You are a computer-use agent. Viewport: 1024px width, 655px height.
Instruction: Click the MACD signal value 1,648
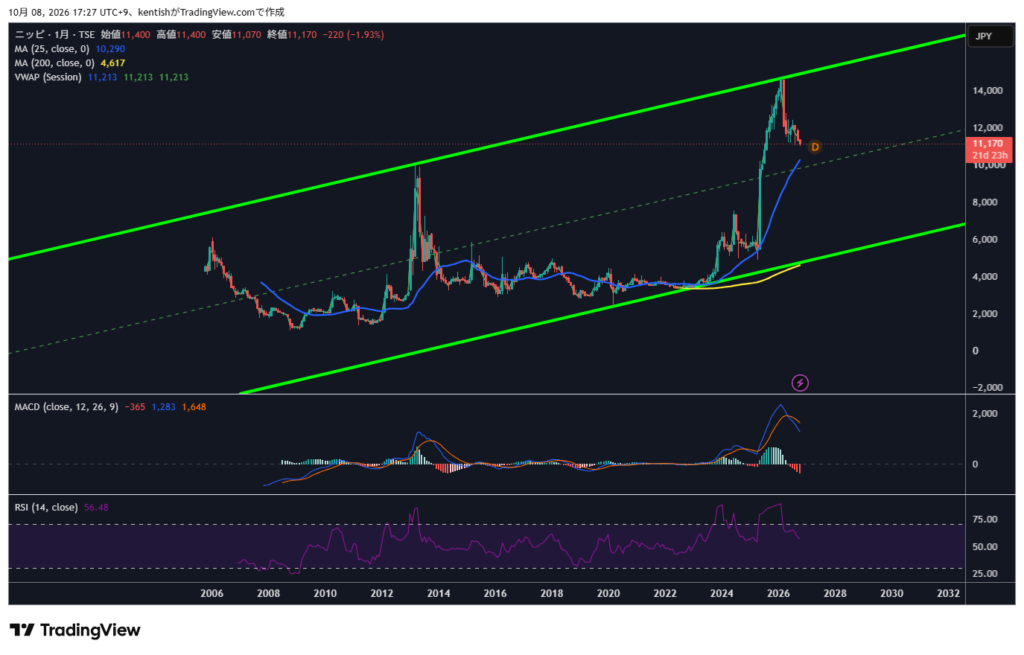(194, 407)
